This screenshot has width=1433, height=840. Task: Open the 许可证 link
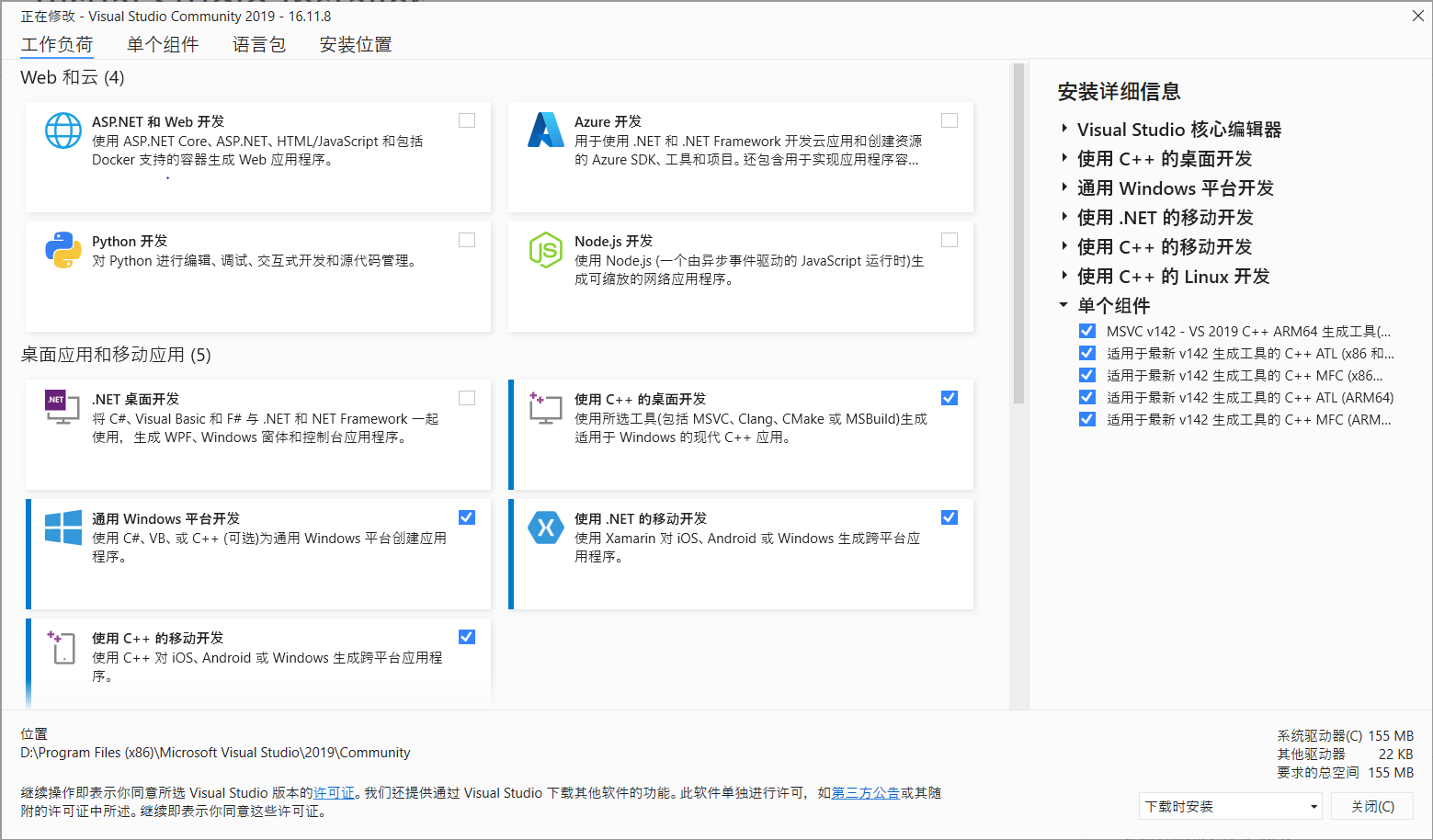coord(334,792)
